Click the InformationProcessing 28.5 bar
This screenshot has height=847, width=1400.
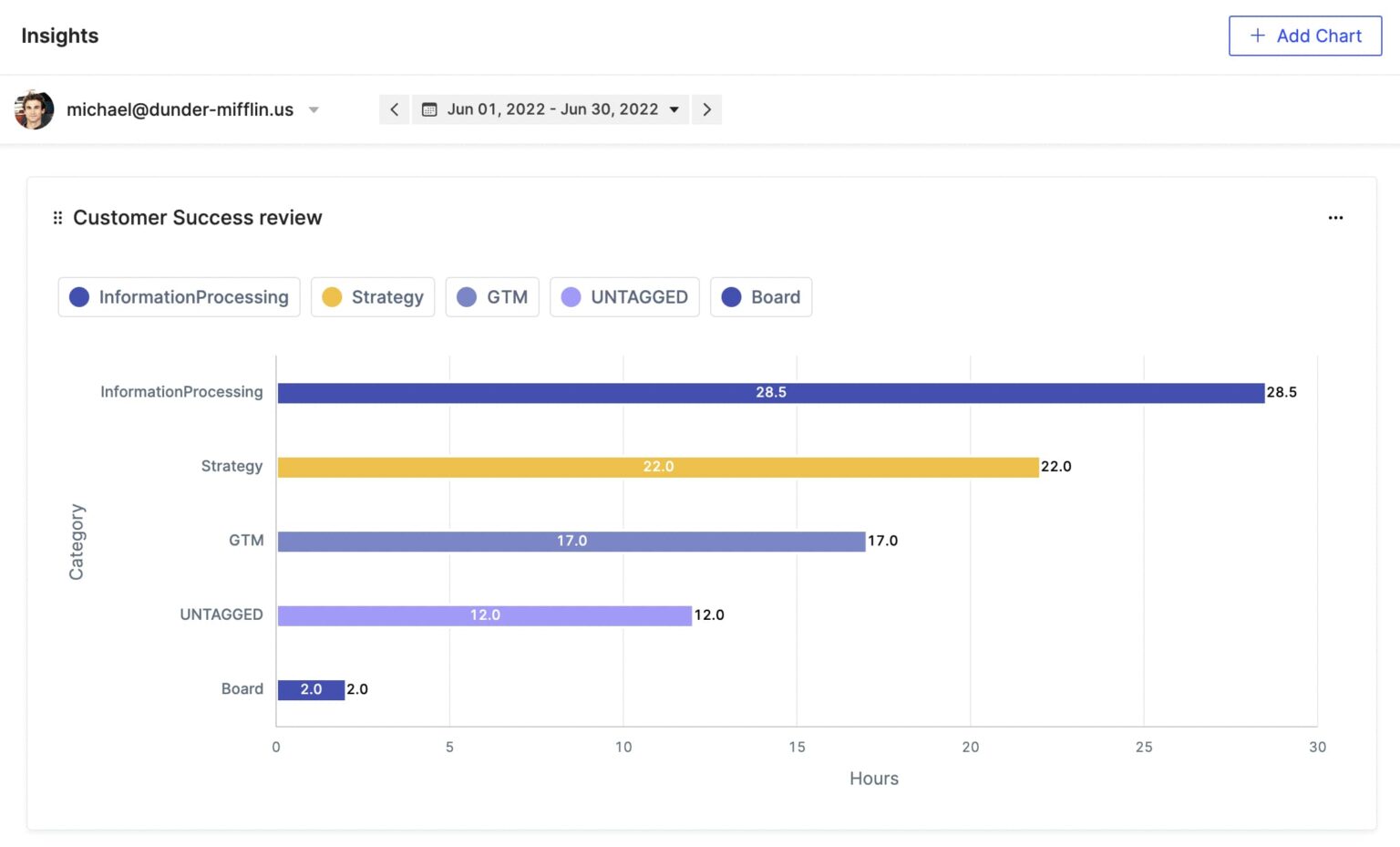(x=771, y=393)
